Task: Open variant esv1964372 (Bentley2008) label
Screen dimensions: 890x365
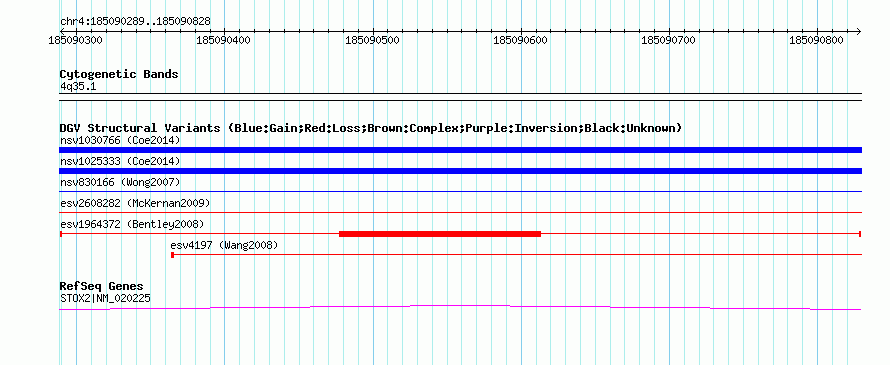Action: (x=132, y=224)
